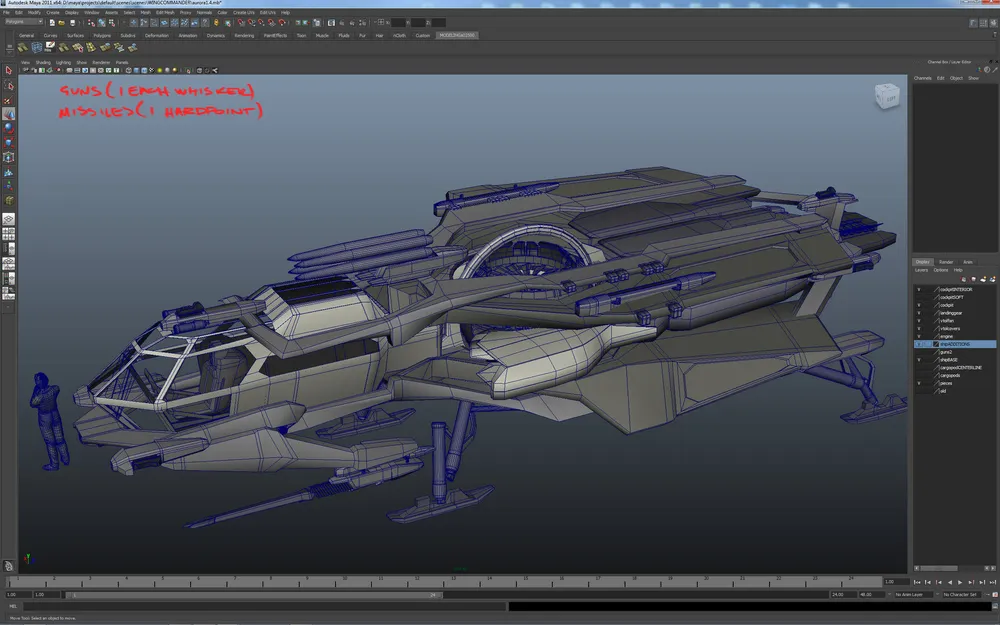Pick the Rotate tool in toolbox
Image resolution: width=1000 pixels, height=625 pixels.
click(8, 128)
